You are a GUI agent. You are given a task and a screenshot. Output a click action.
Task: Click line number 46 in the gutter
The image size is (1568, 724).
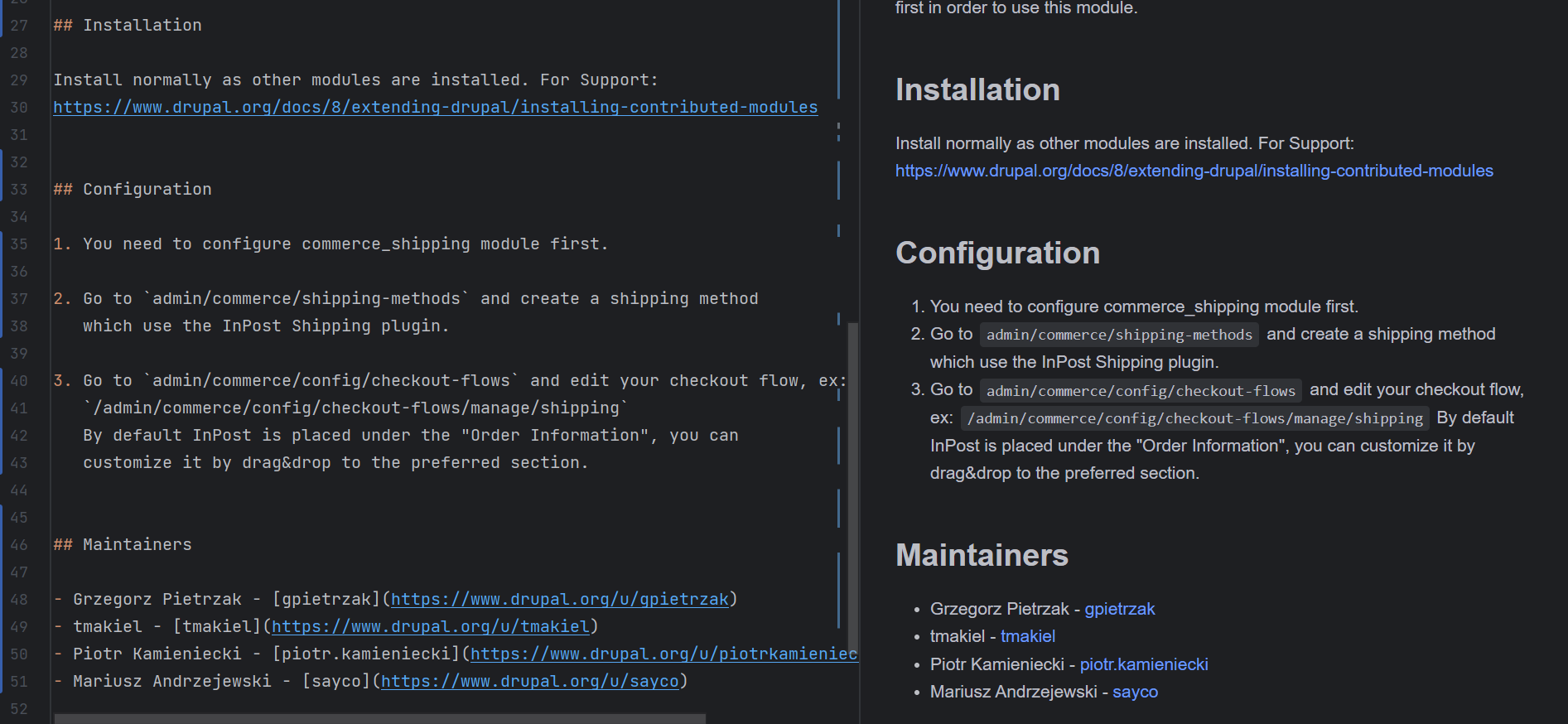click(x=19, y=545)
